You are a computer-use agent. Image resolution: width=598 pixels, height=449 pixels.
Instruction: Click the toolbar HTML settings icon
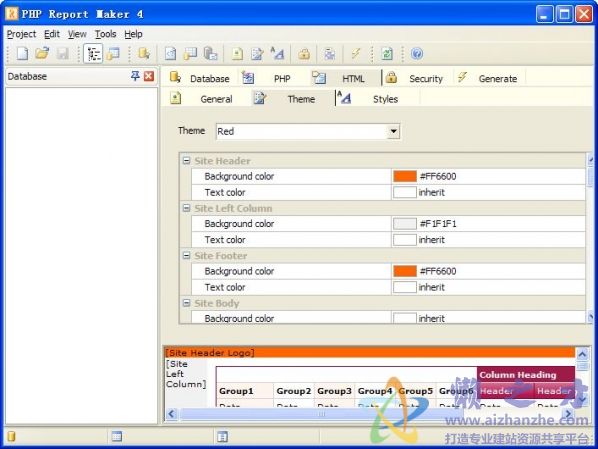pyautogui.click(x=190, y=53)
